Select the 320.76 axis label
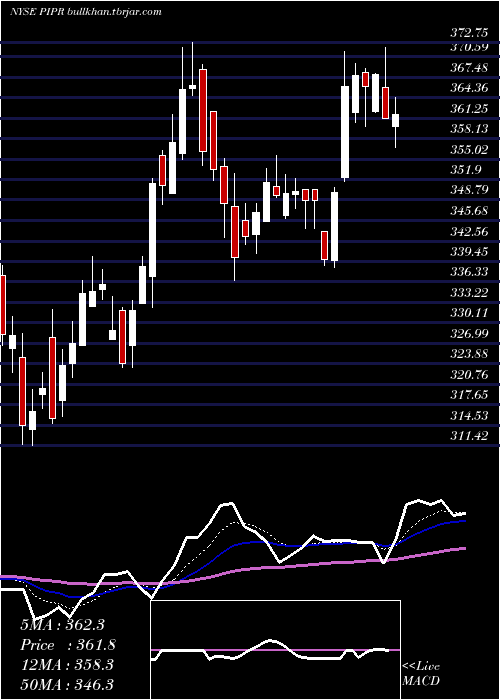Screen dimensions: 500x700 point(469,375)
